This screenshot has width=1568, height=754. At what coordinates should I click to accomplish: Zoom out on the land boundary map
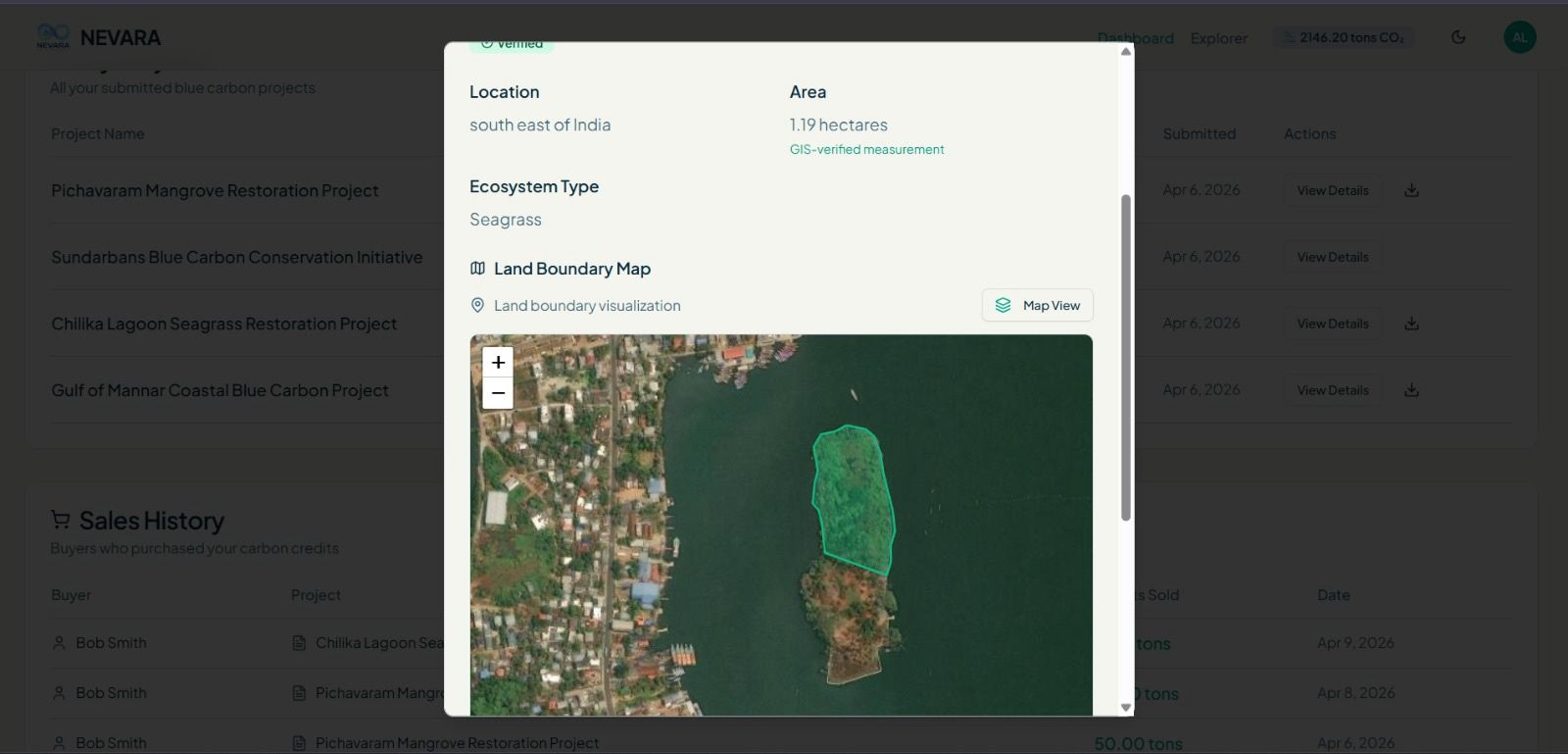point(498,393)
